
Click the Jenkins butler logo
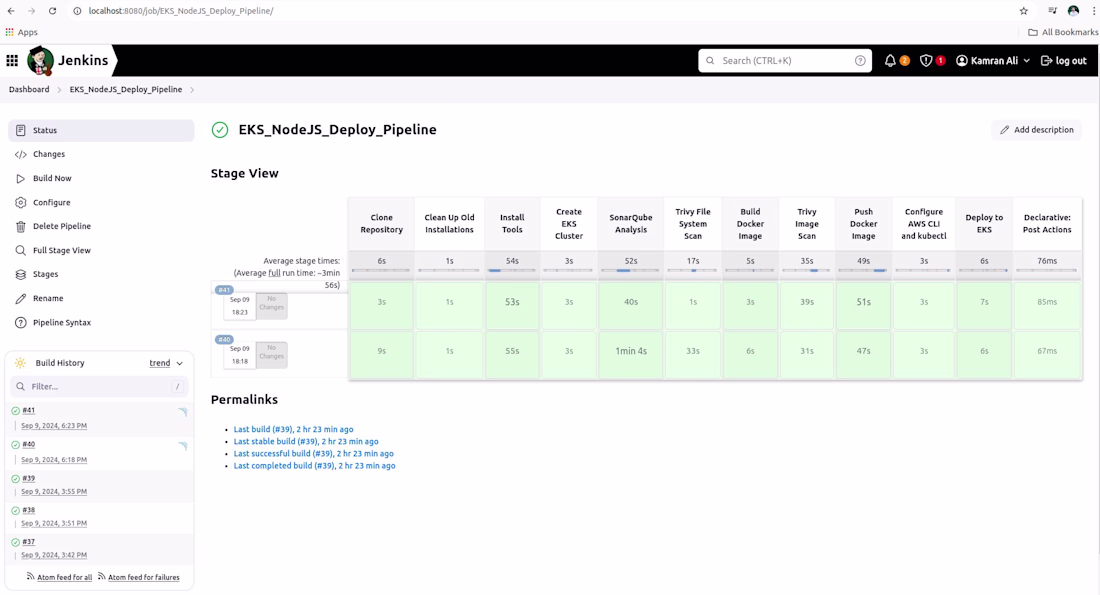(x=40, y=60)
